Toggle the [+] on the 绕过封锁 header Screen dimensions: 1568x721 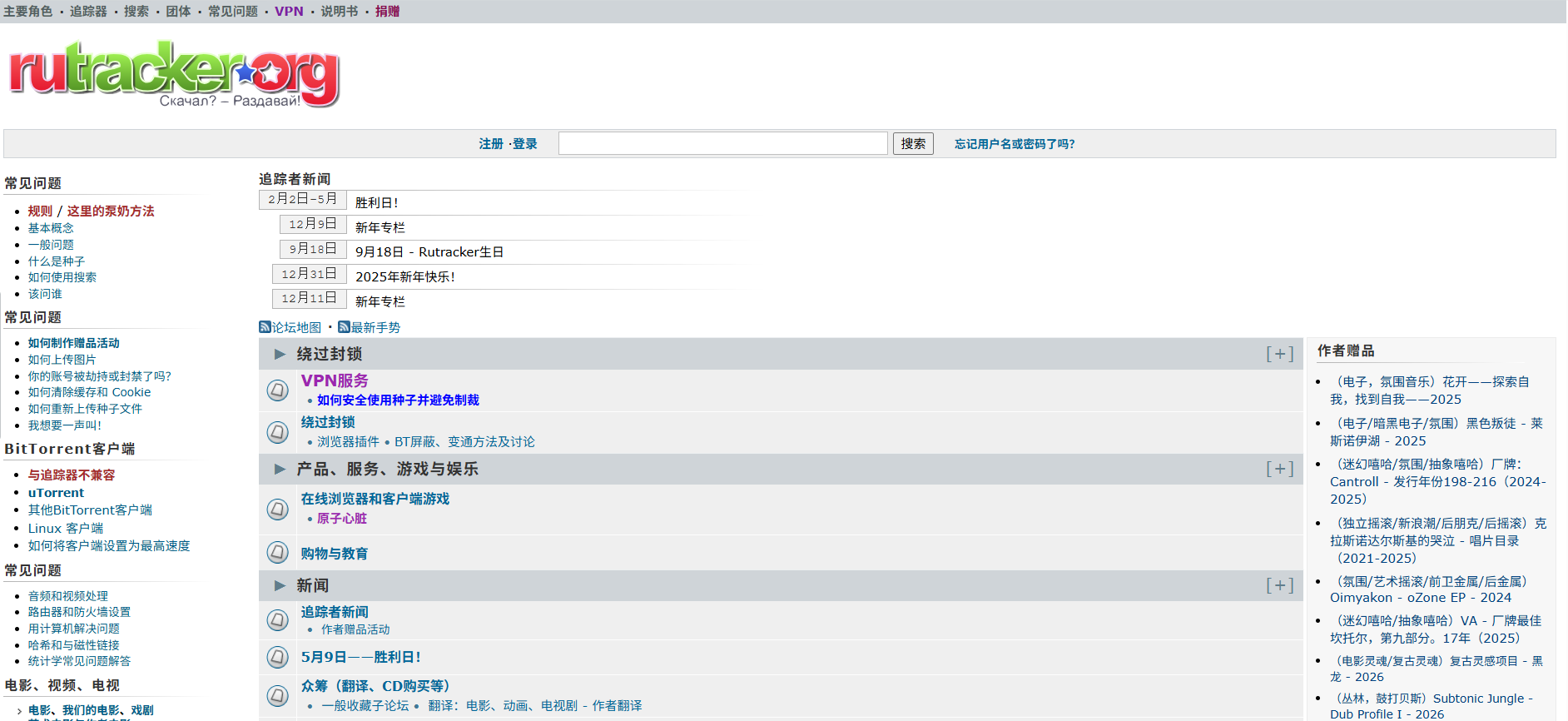coord(1280,354)
